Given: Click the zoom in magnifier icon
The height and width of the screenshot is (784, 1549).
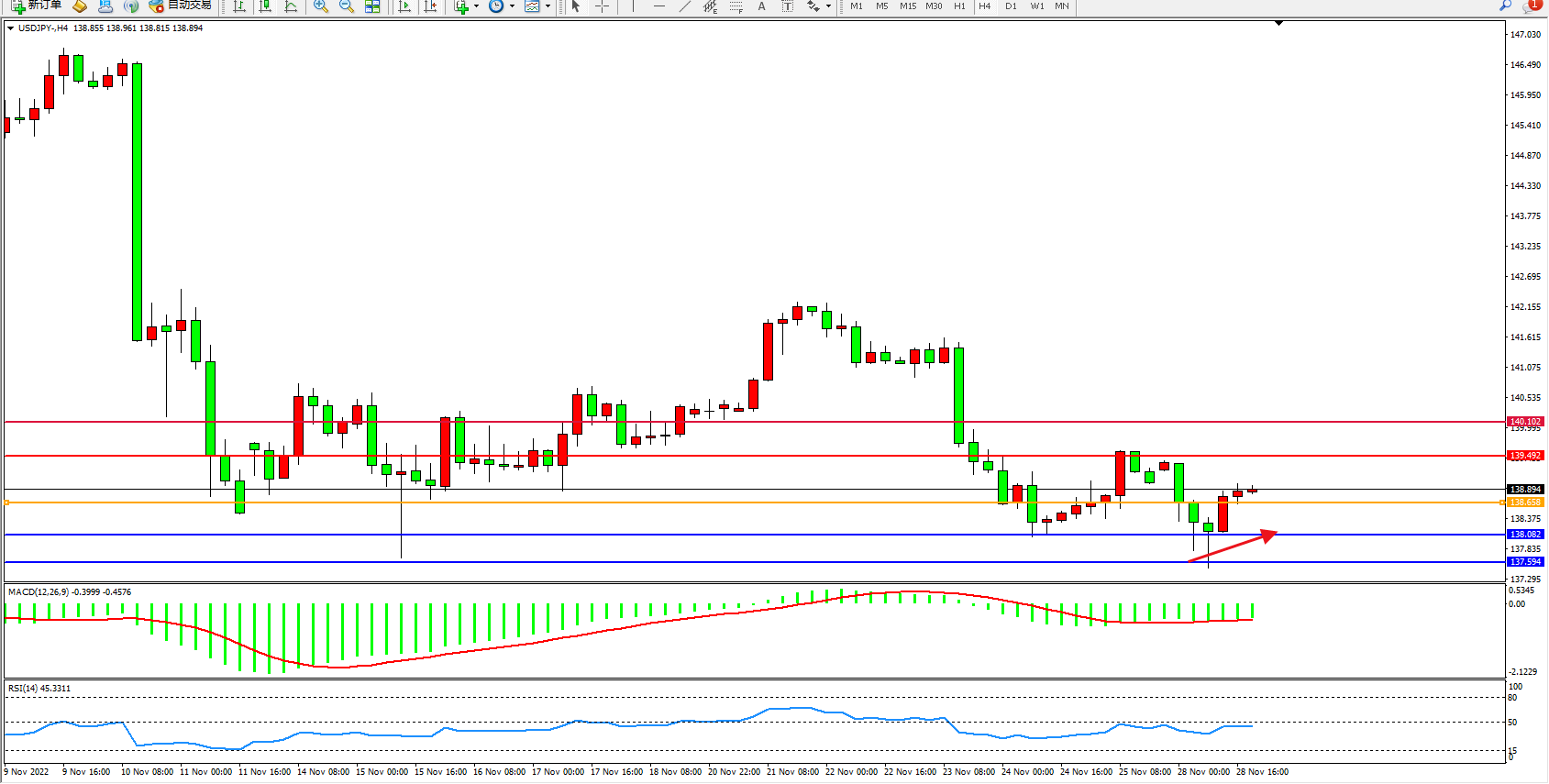Looking at the screenshot, I should 320,6.
